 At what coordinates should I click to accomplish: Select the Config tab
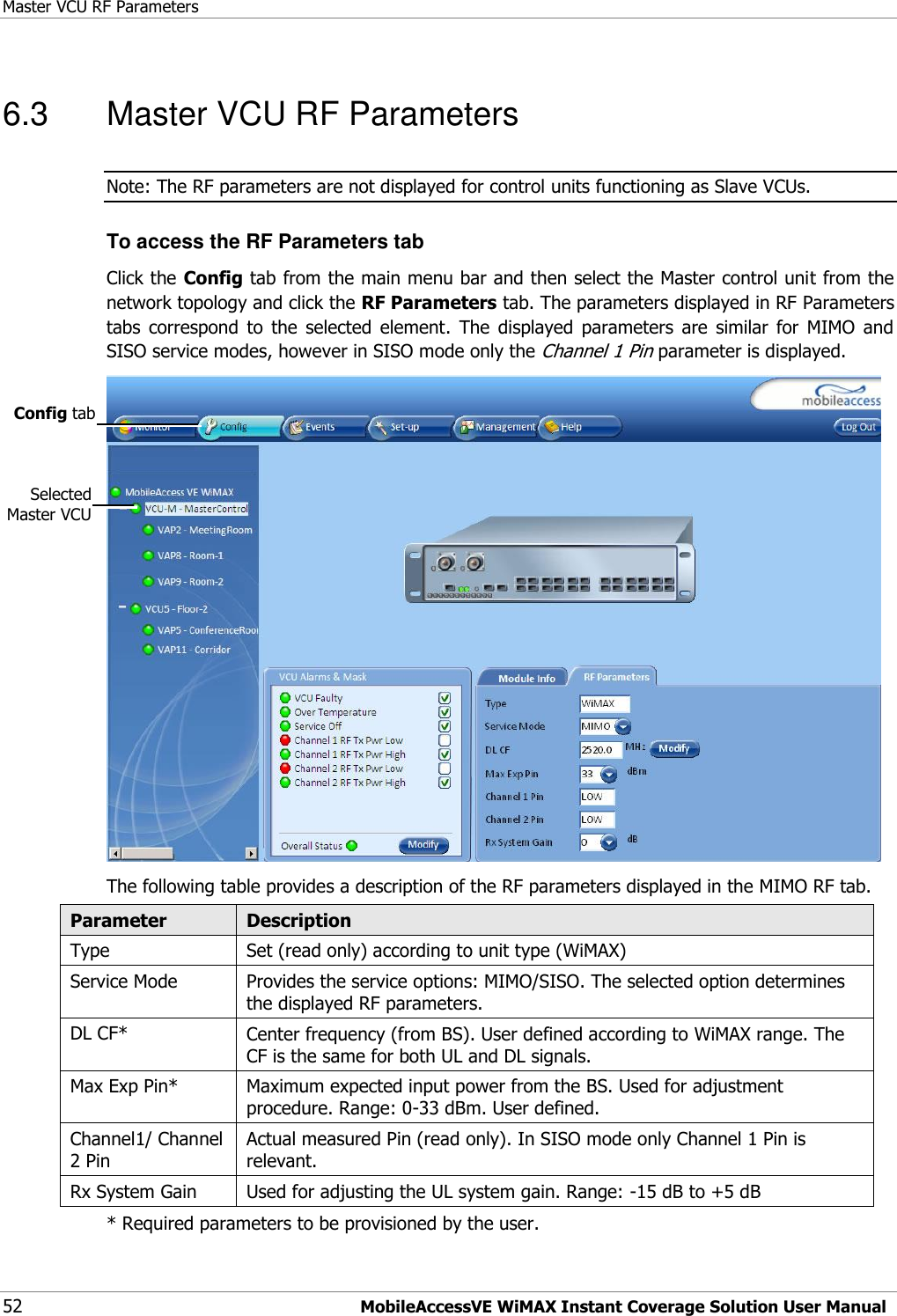click(241, 427)
